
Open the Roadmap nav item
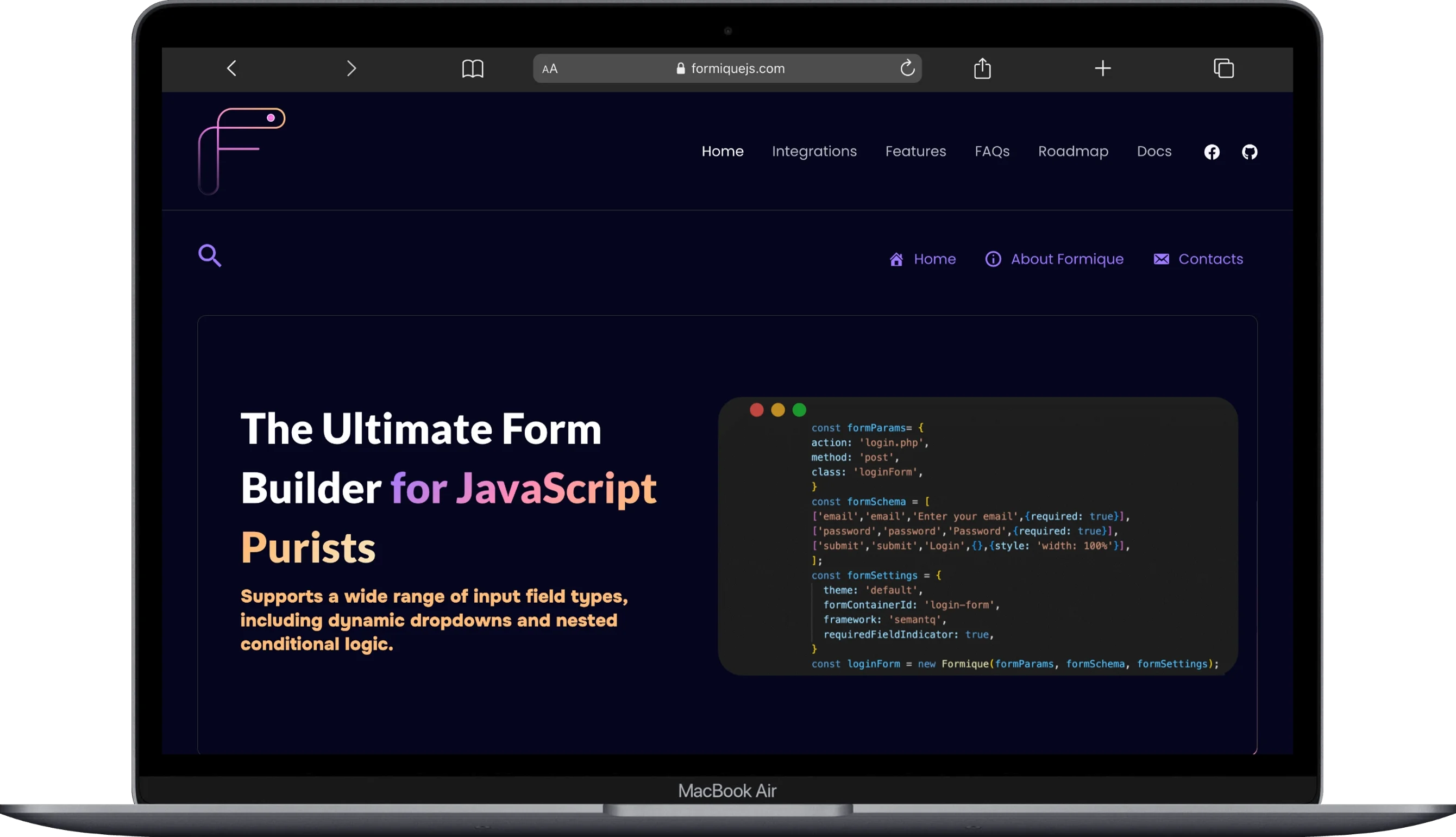click(x=1073, y=152)
